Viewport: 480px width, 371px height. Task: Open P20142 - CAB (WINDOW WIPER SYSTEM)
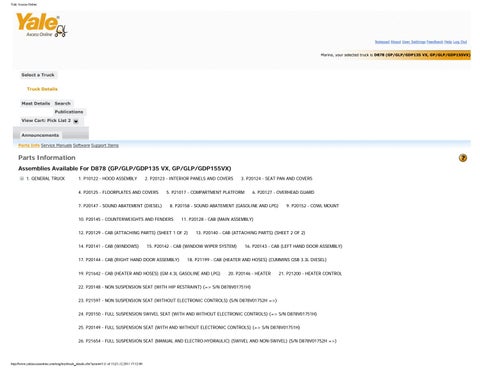192,246
